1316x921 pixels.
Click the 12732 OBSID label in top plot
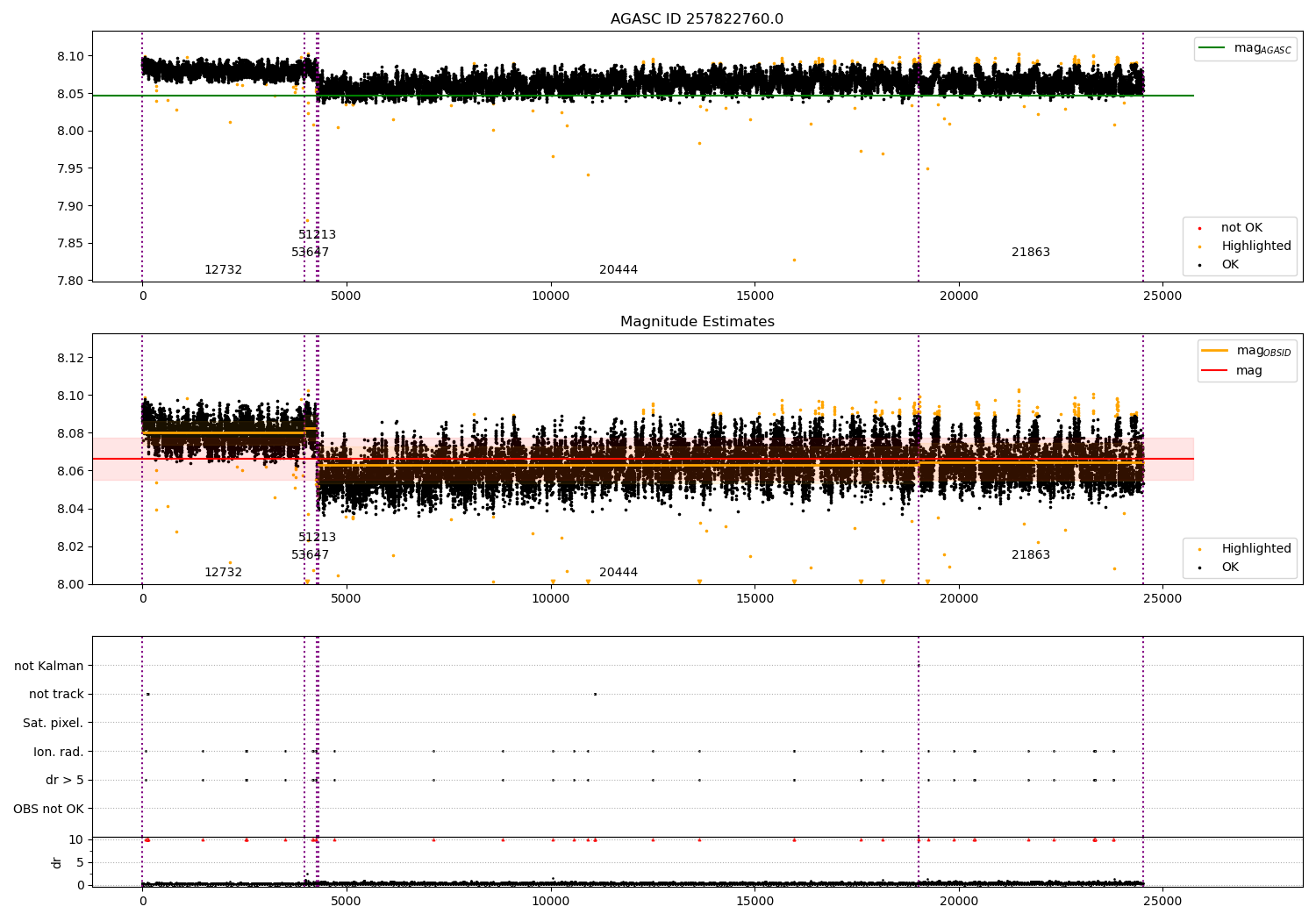click(x=223, y=270)
